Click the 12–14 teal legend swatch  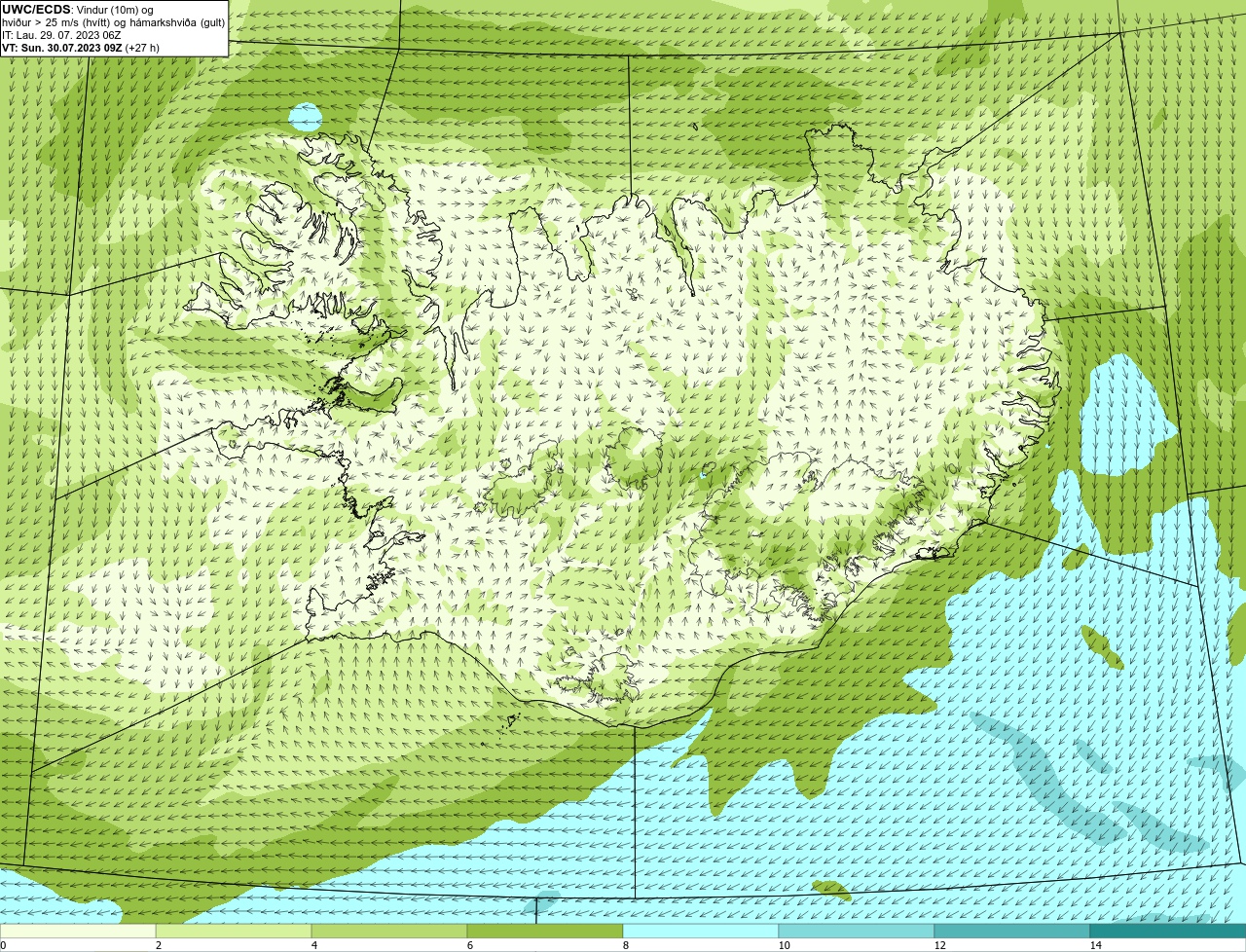point(1012,932)
